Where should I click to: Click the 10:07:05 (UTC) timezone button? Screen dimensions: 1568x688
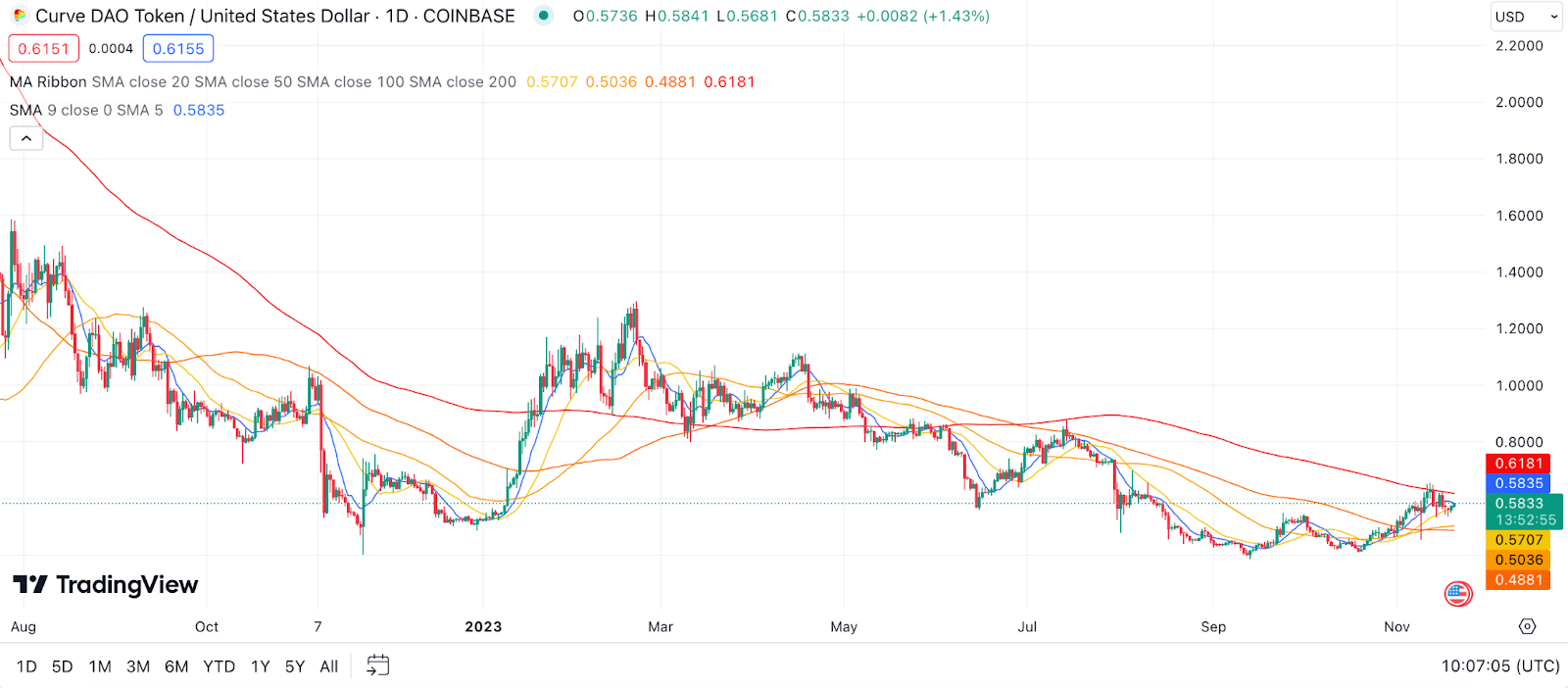pos(1500,666)
